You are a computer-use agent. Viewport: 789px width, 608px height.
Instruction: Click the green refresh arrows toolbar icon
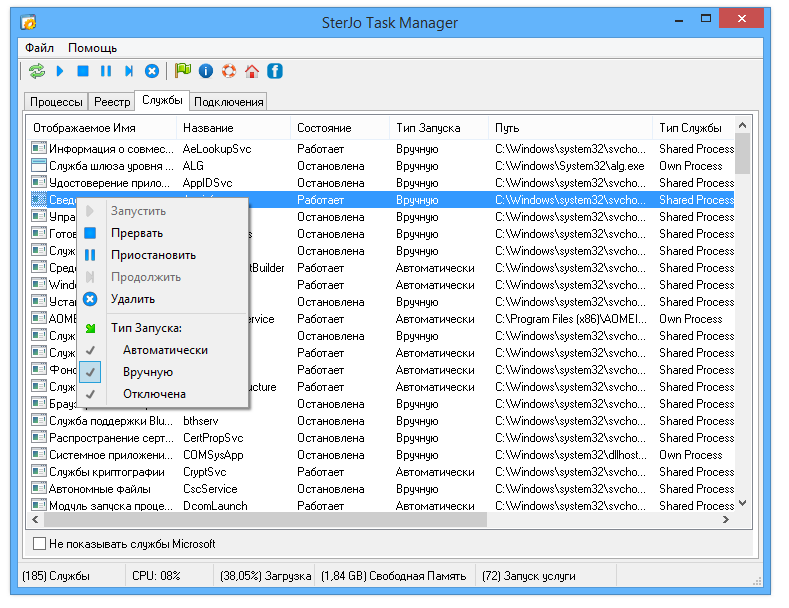[x=37, y=71]
